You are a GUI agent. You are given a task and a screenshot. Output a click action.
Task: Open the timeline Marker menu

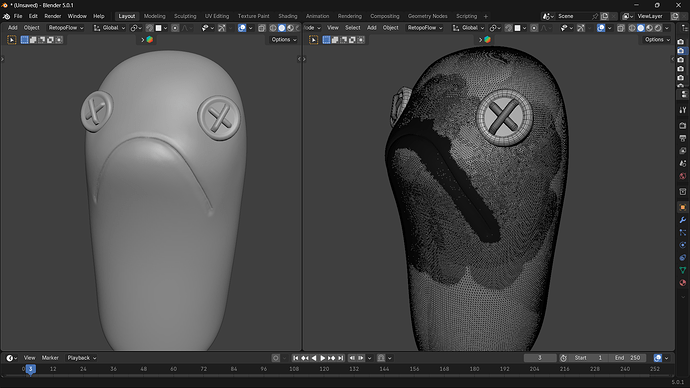[x=50, y=358]
